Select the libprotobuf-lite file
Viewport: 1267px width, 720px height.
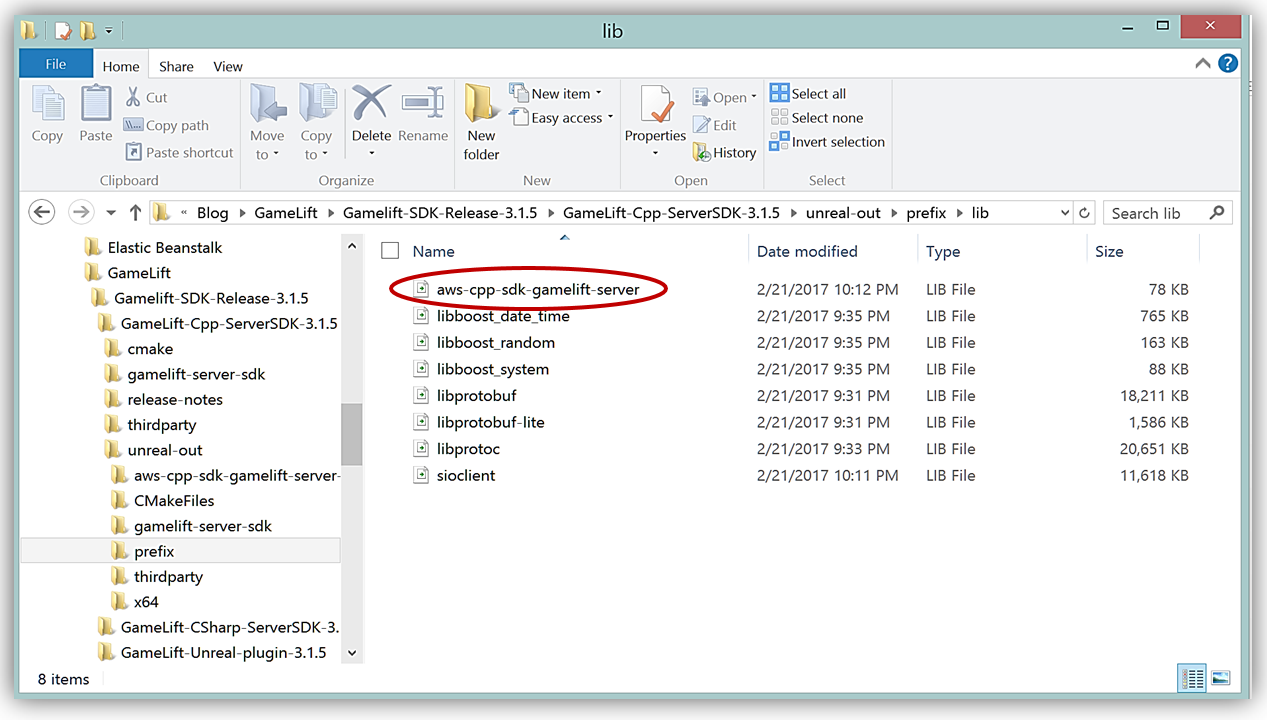(490, 422)
